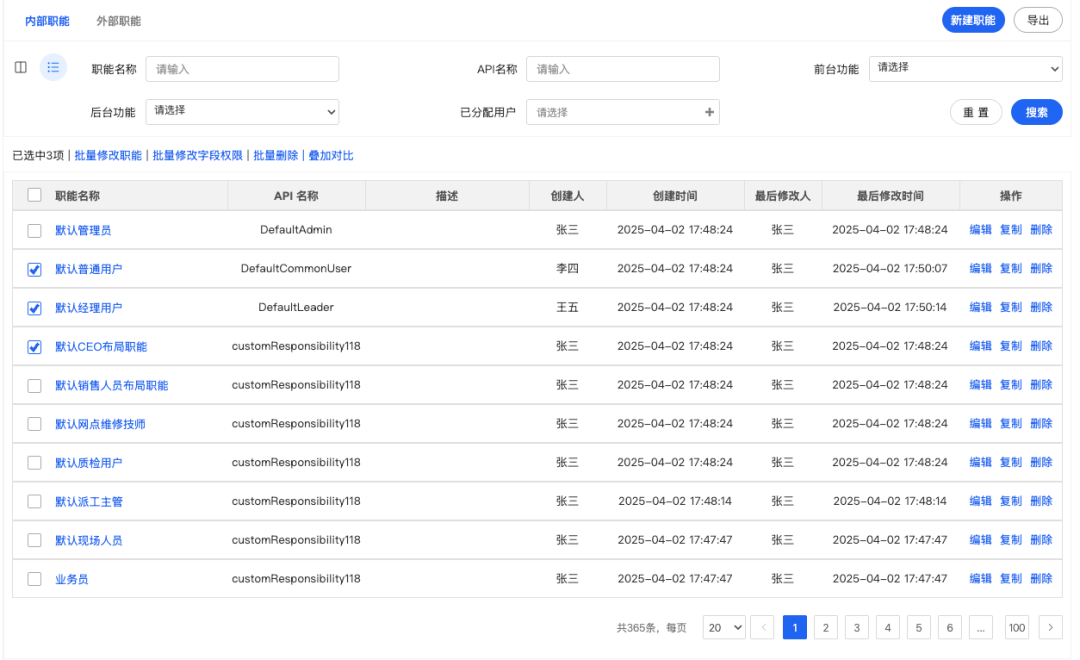
Task: Click the 批量删除 link
Action: pyautogui.click(x=275, y=156)
